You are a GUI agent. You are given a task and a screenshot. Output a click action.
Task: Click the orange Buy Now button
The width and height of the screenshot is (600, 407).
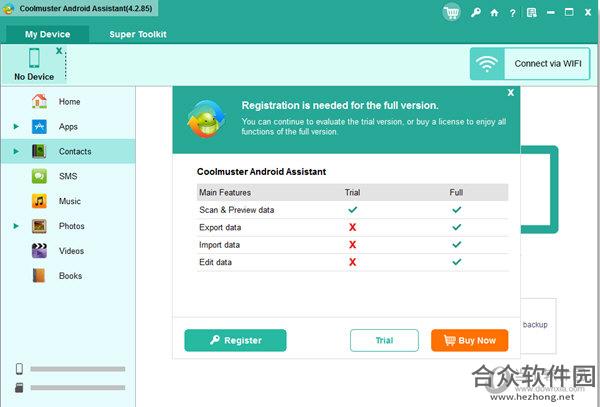tap(470, 340)
